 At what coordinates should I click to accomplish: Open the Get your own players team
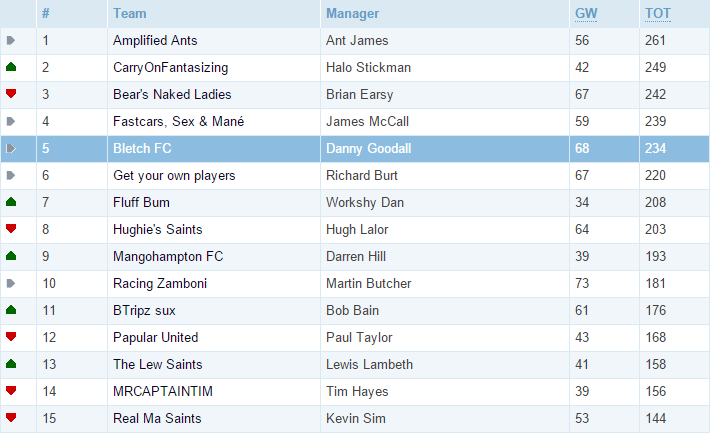(174, 175)
